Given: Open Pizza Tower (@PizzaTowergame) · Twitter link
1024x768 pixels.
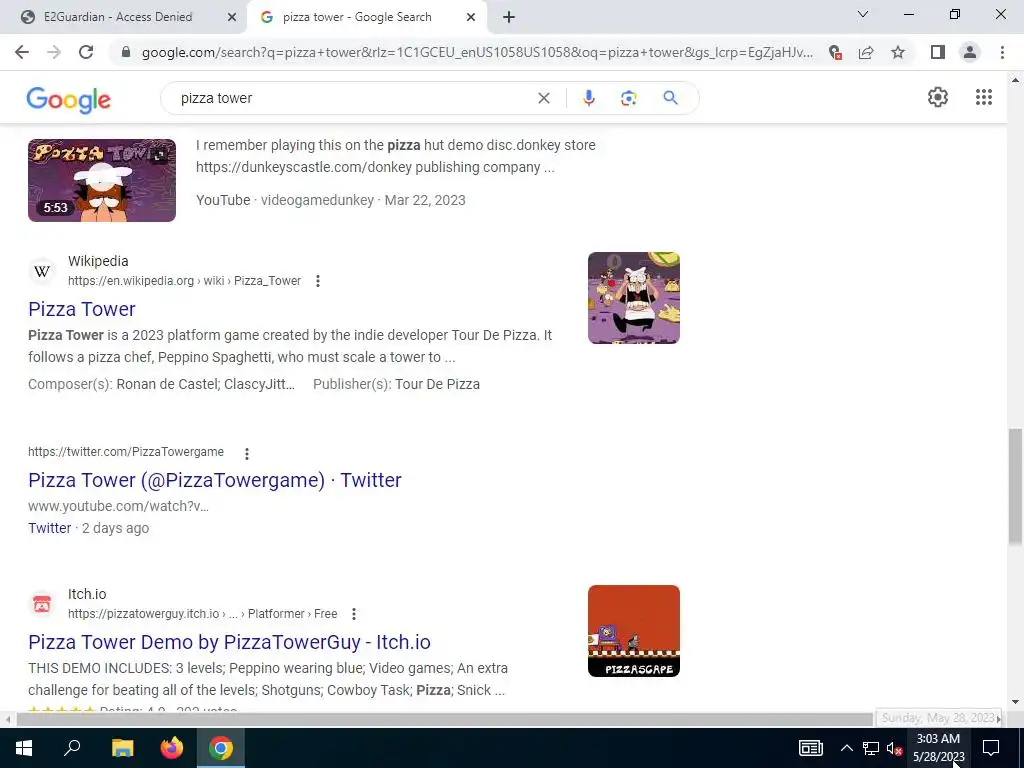Looking at the screenshot, I should [215, 480].
